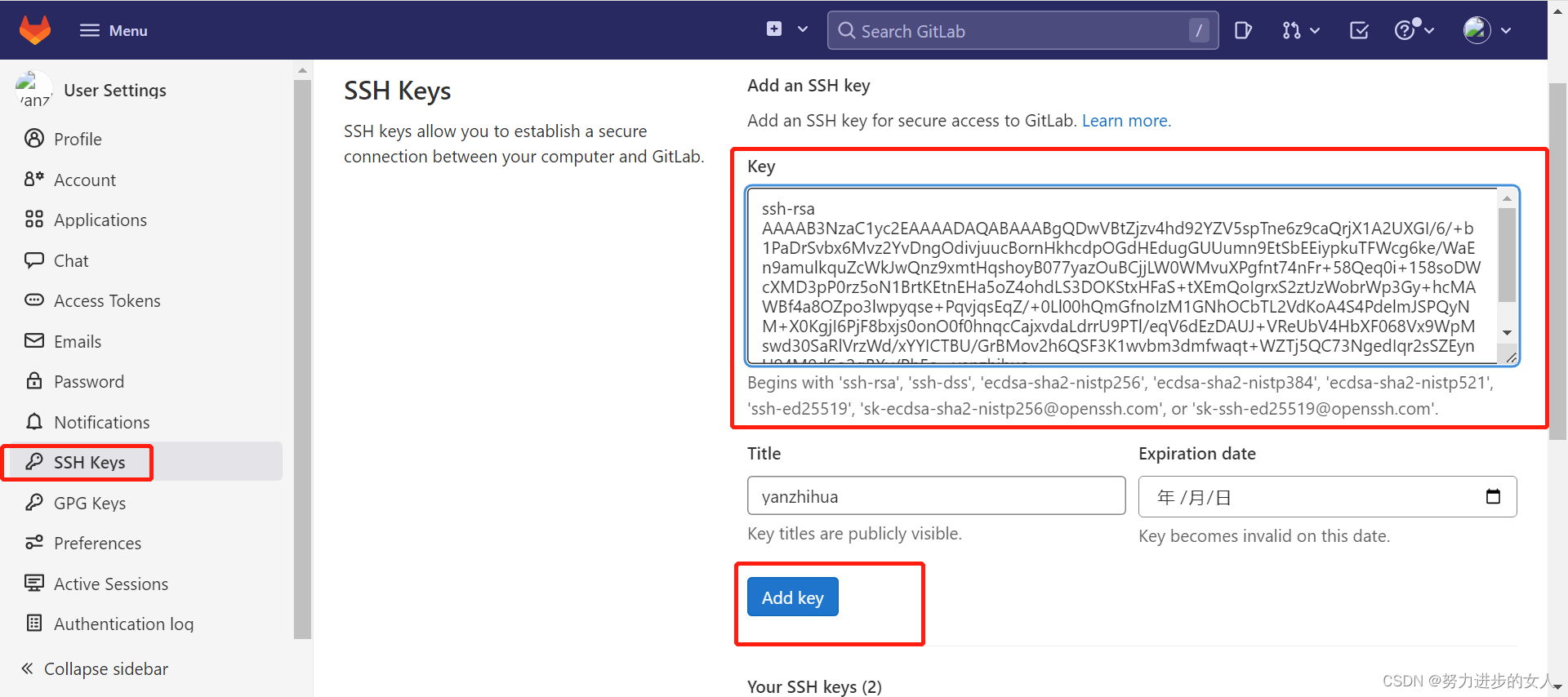Viewport: 1568px width, 697px height.
Task: Open Authentication log page
Action: tap(123, 624)
